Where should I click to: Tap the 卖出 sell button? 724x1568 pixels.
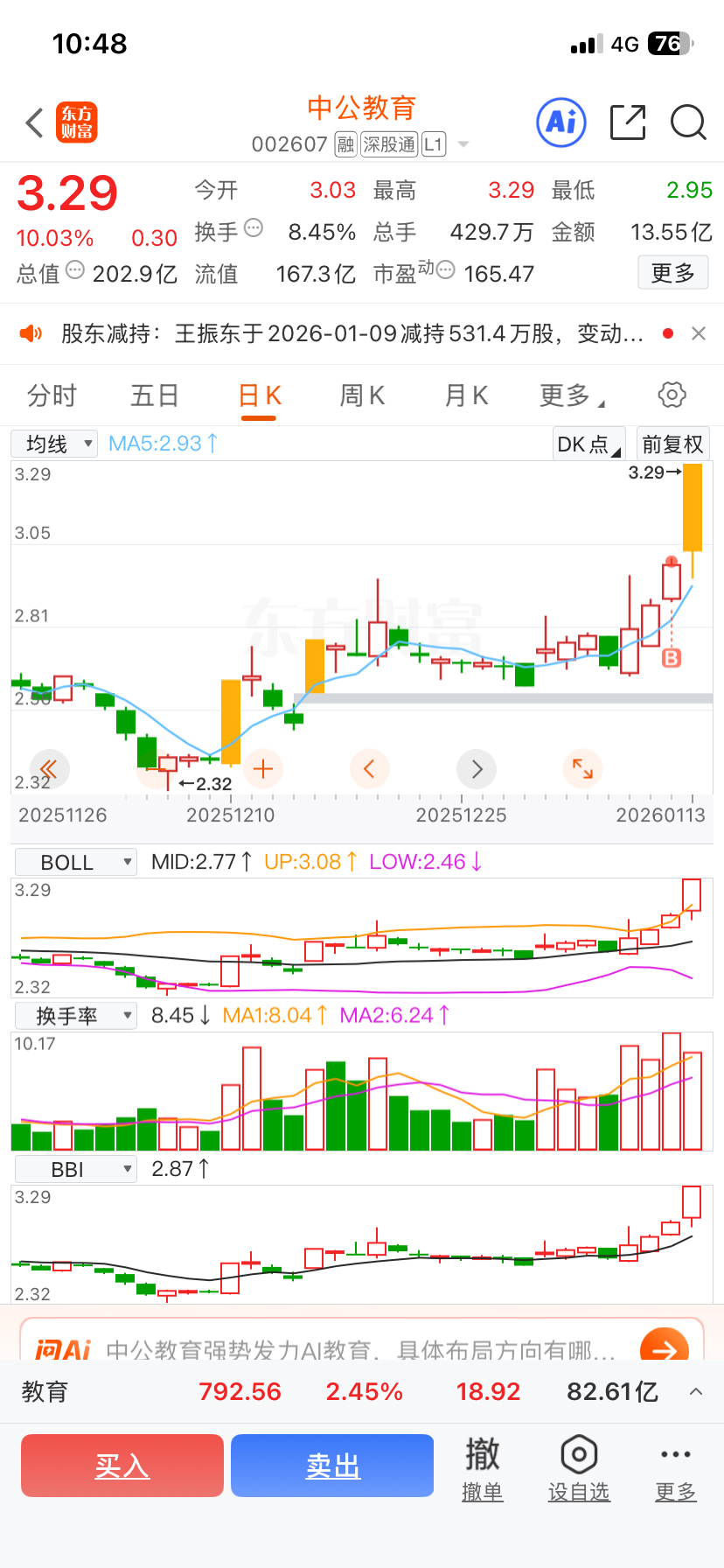[332, 1466]
